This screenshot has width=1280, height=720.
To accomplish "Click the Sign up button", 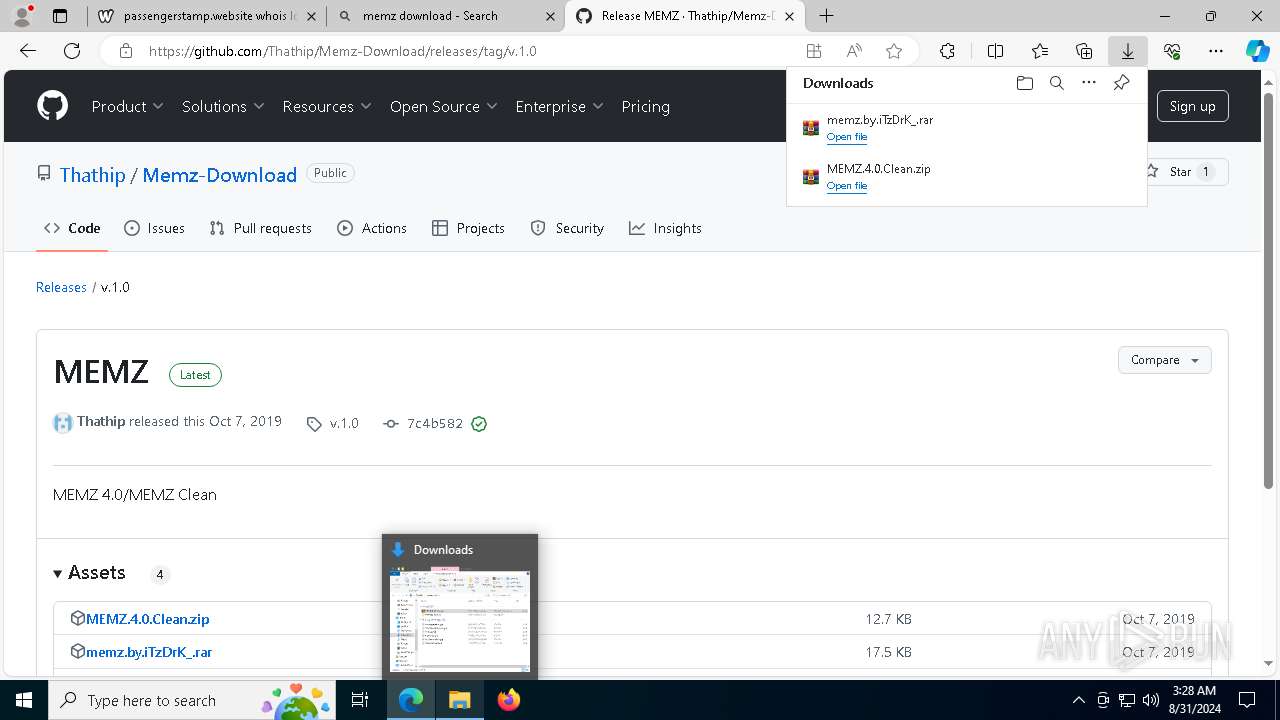I will (x=1192, y=106).
